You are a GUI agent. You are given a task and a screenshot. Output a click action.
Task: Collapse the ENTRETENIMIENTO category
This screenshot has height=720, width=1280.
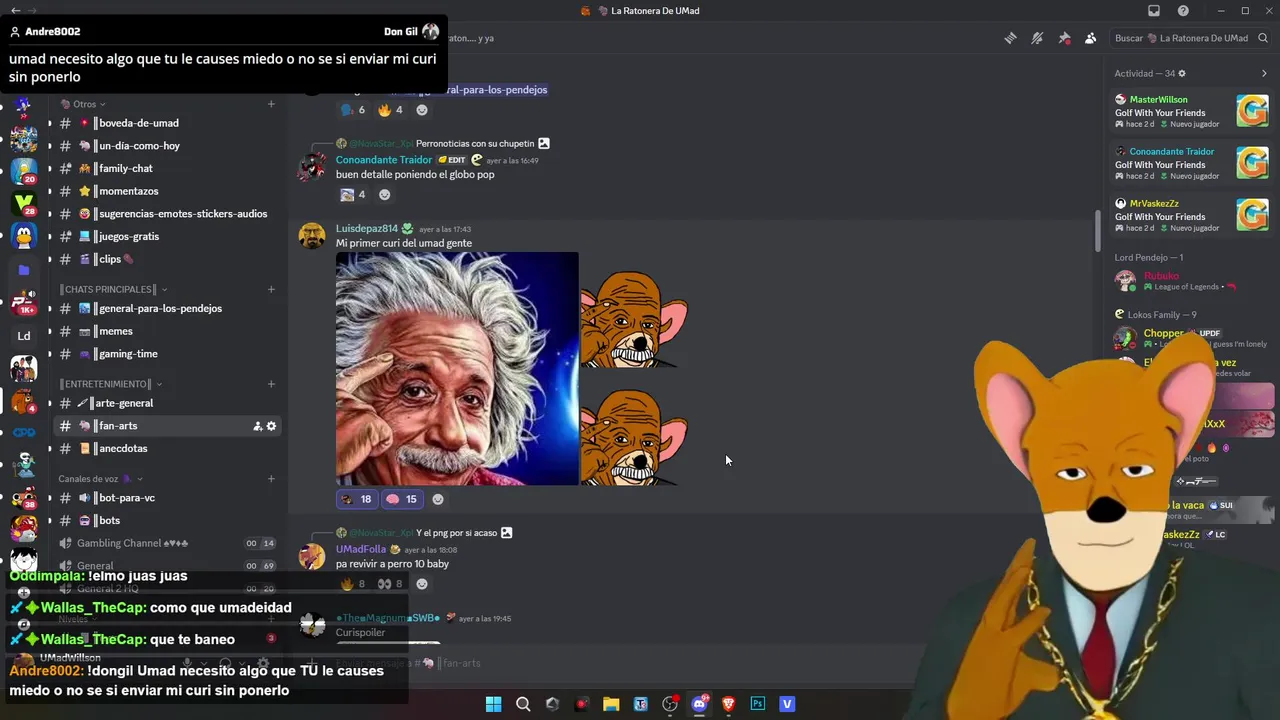pyautogui.click(x=110, y=384)
